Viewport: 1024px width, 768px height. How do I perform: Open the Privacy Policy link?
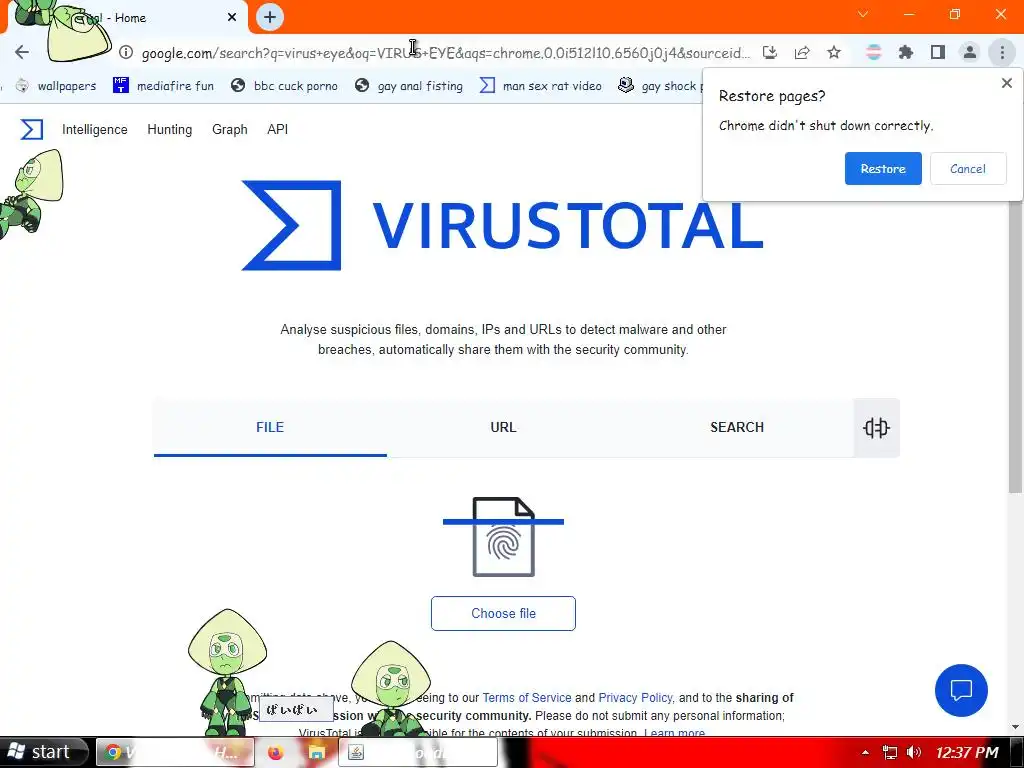[635, 697]
